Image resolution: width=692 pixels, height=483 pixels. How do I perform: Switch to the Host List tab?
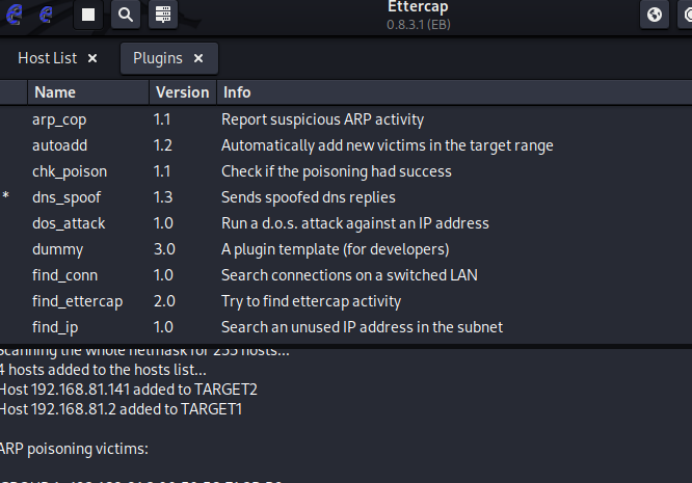tap(47, 58)
